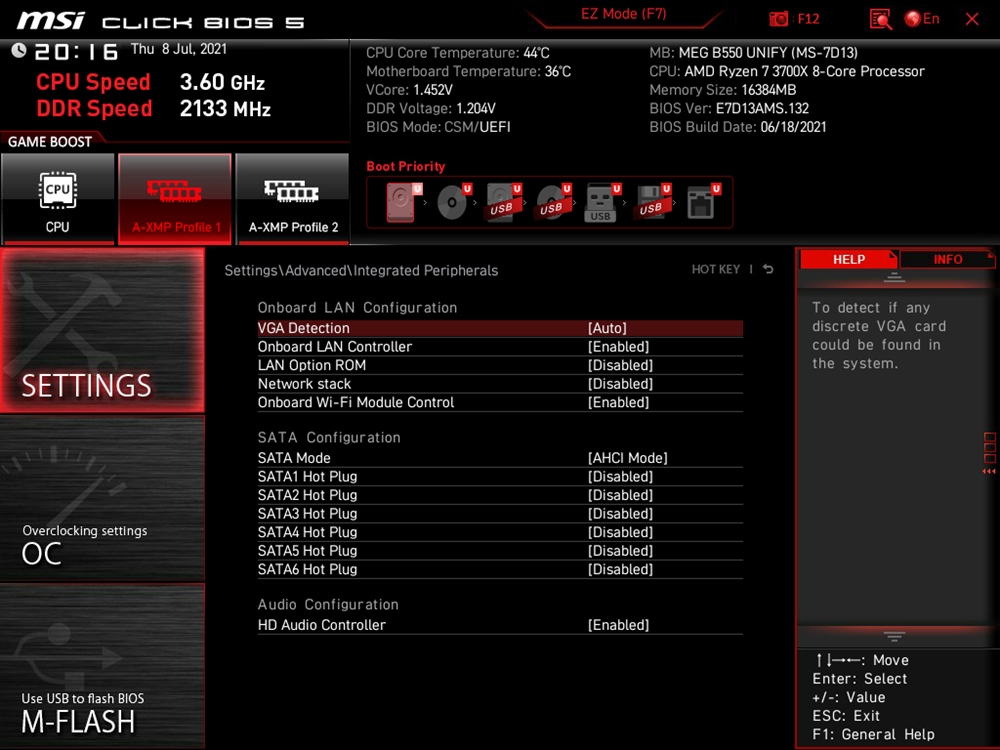
Task: Click the side panel arrows tab at right edge
Action: pyautogui.click(x=989, y=453)
